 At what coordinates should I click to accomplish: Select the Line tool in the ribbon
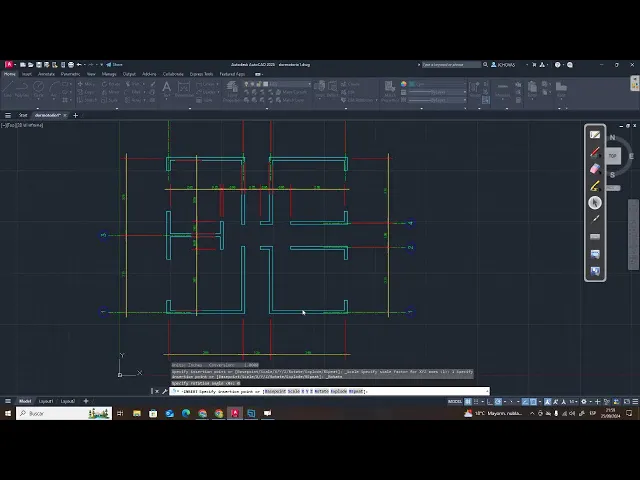pyautogui.click(x=8, y=89)
